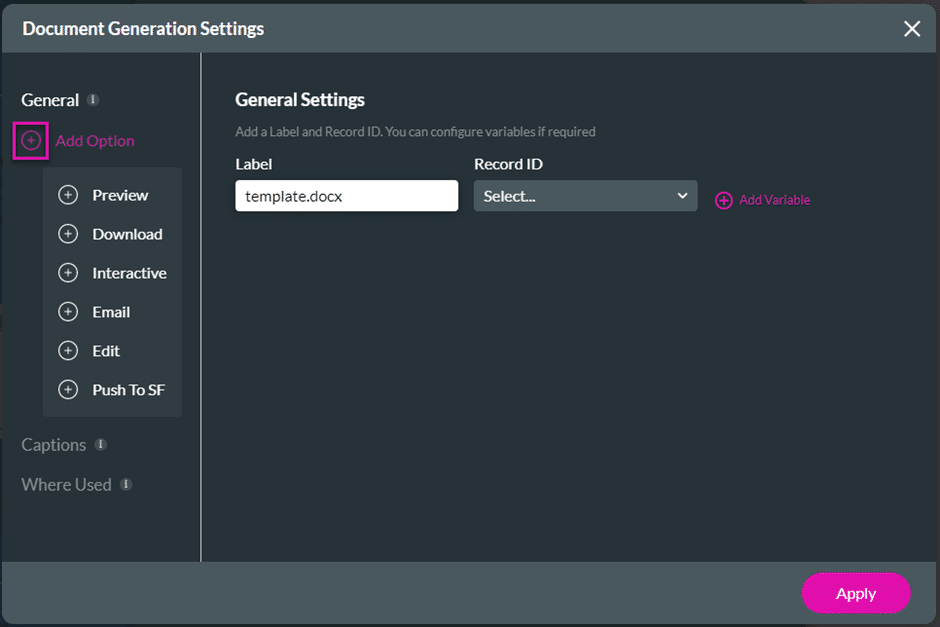Click the Add Variable plus icon
940x627 pixels.
(724, 200)
